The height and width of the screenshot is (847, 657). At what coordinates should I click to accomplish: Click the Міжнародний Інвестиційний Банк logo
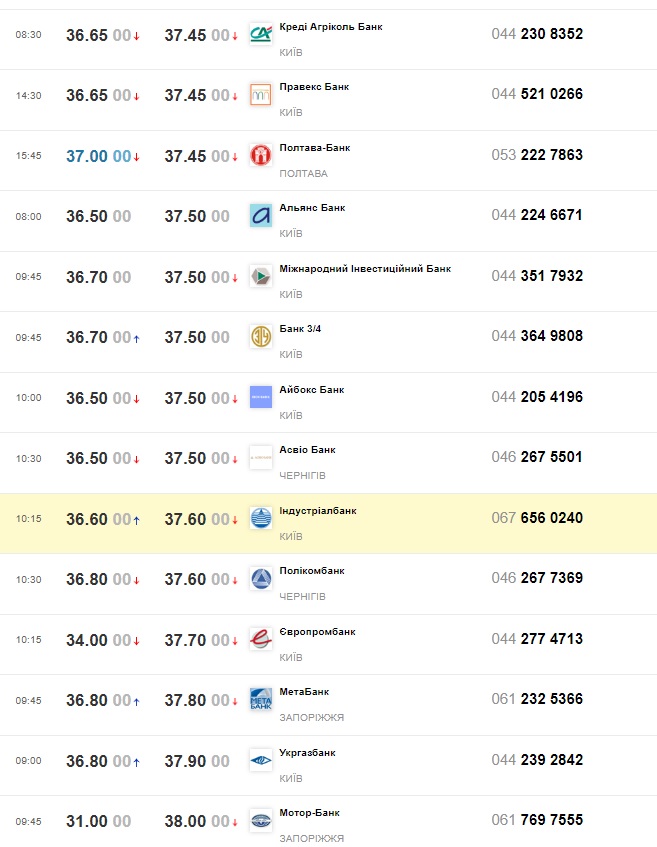pyautogui.click(x=261, y=276)
